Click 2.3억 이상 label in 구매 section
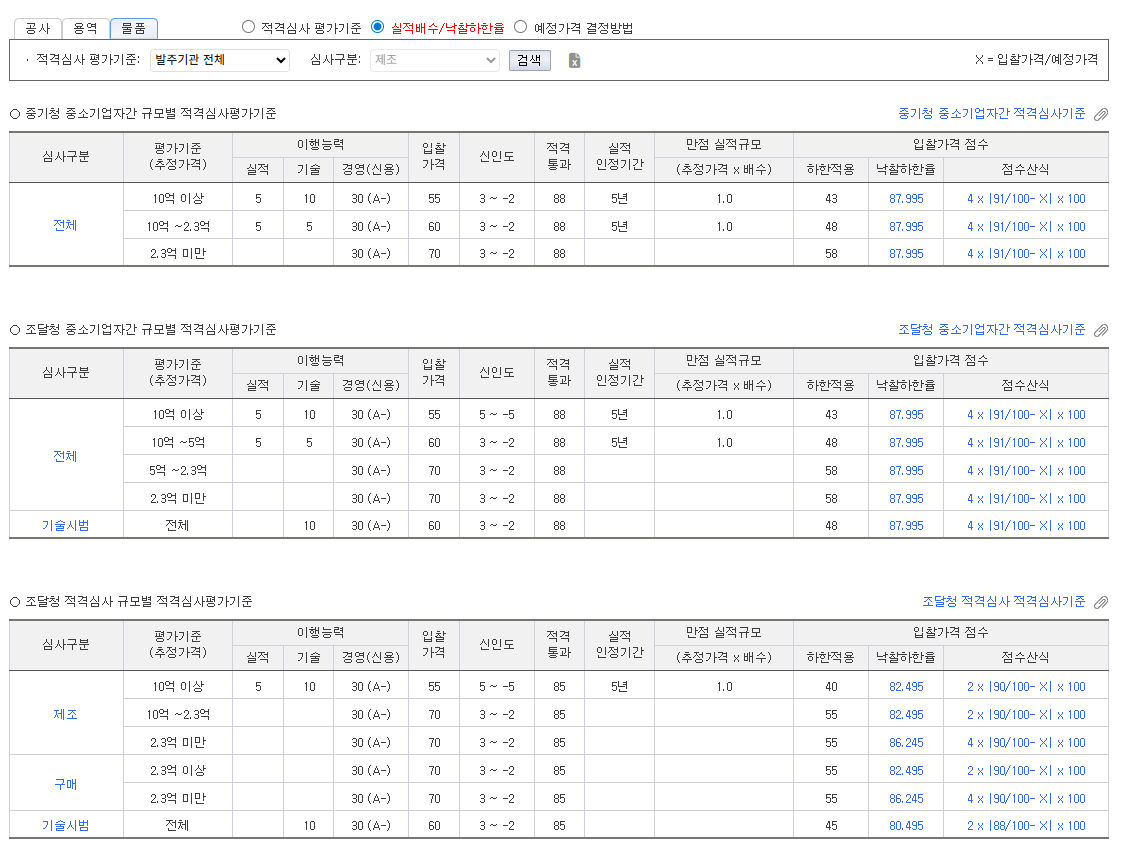The width and height of the screenshot is (1123, 854). [x=178, y=771]
